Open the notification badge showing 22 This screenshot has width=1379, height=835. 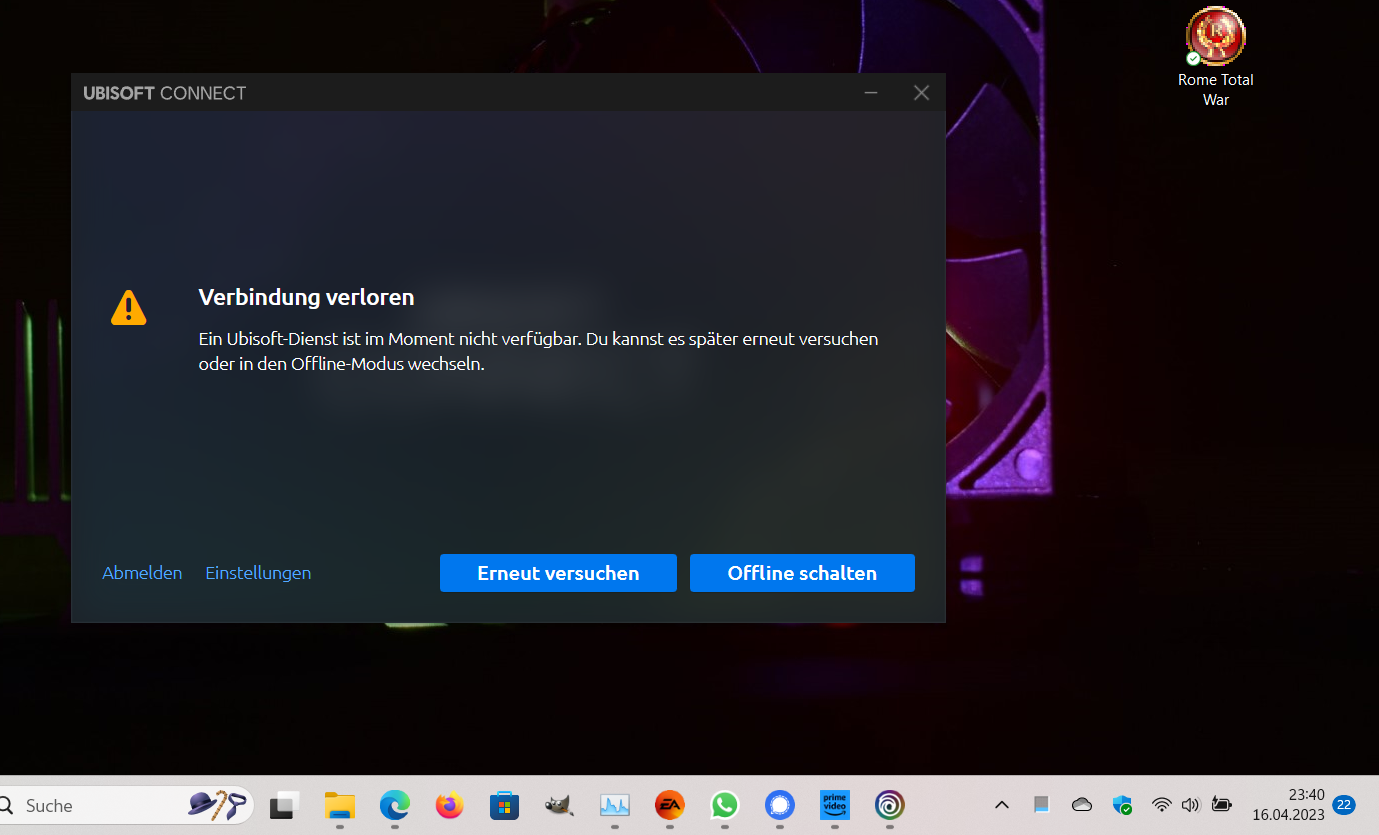click(1344, 804)
